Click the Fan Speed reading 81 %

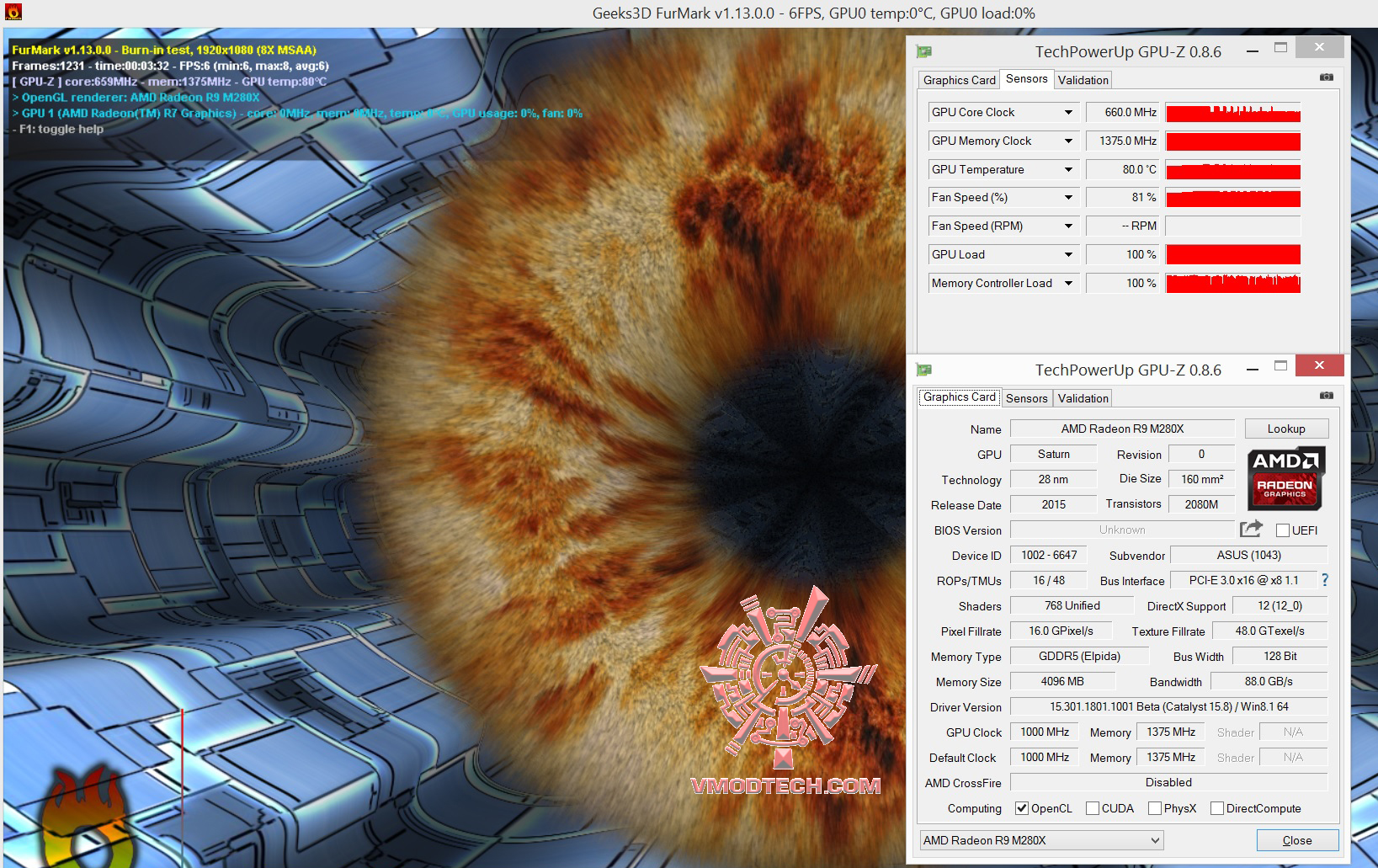[1122, 198]
